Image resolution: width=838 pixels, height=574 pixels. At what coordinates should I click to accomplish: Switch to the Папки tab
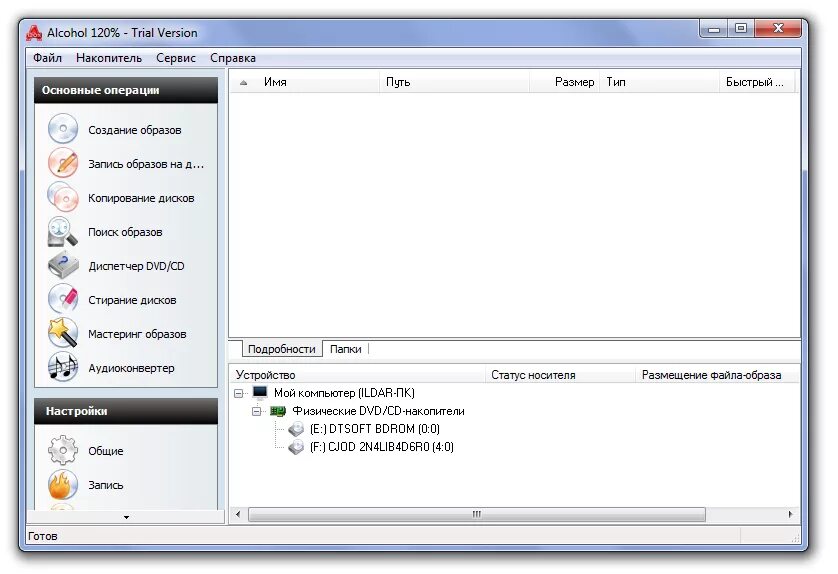click(346, 349)
